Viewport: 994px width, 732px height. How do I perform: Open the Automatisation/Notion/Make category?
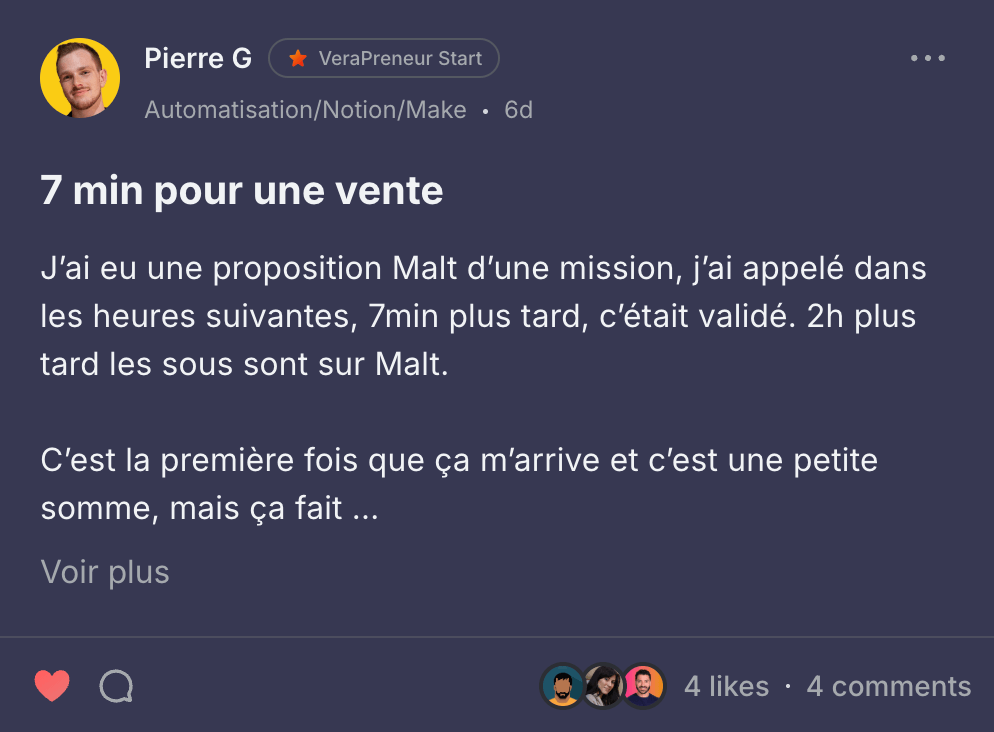tap(305, 110)
